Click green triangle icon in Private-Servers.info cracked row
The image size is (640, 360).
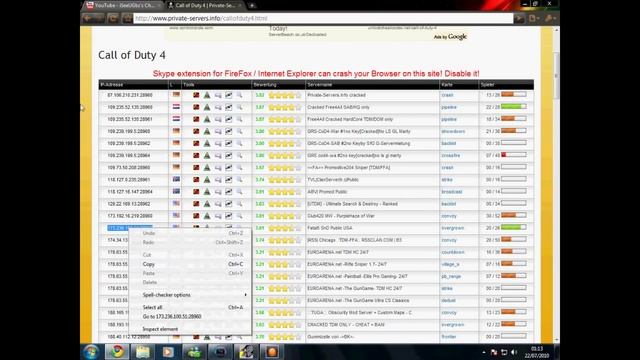point(207,95)
